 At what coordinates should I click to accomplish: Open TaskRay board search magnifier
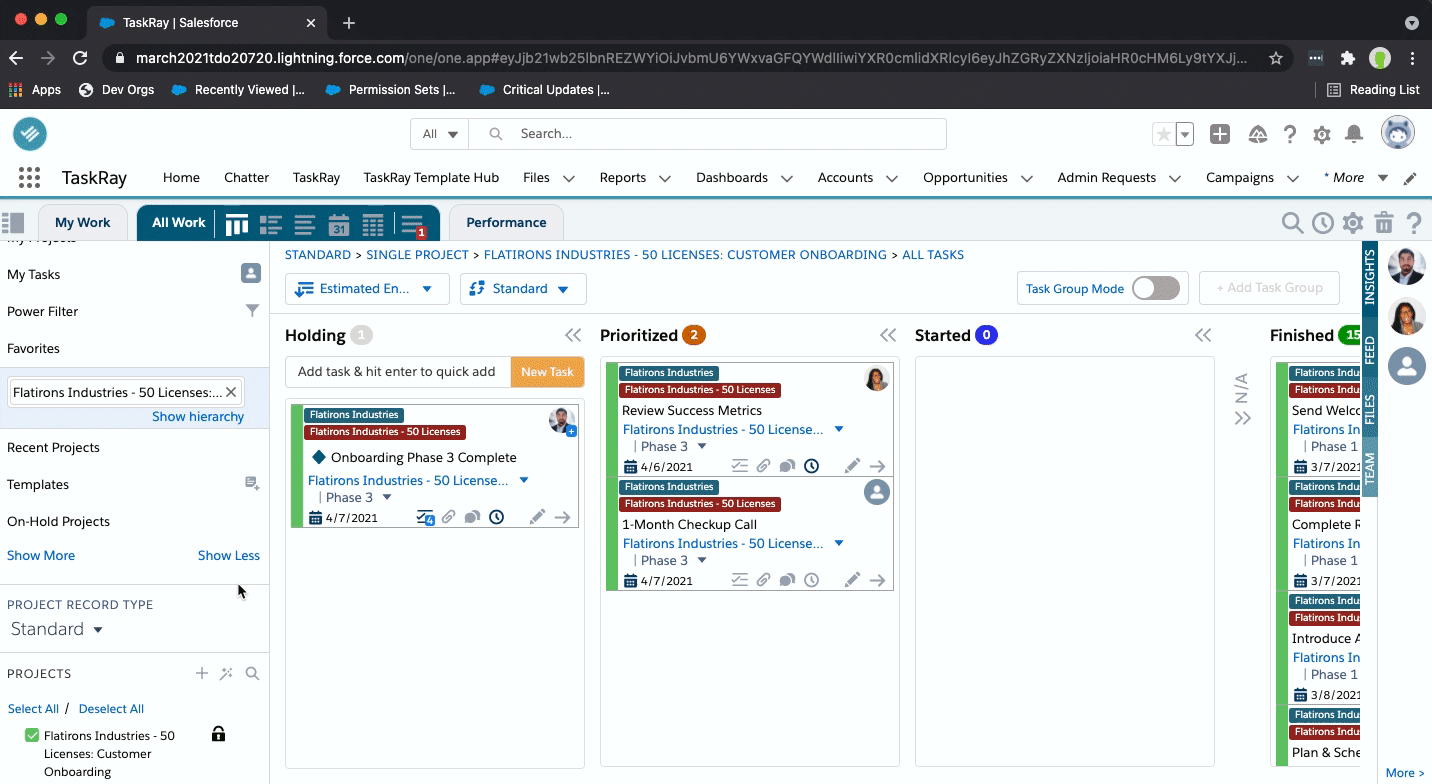(1292, 223)
